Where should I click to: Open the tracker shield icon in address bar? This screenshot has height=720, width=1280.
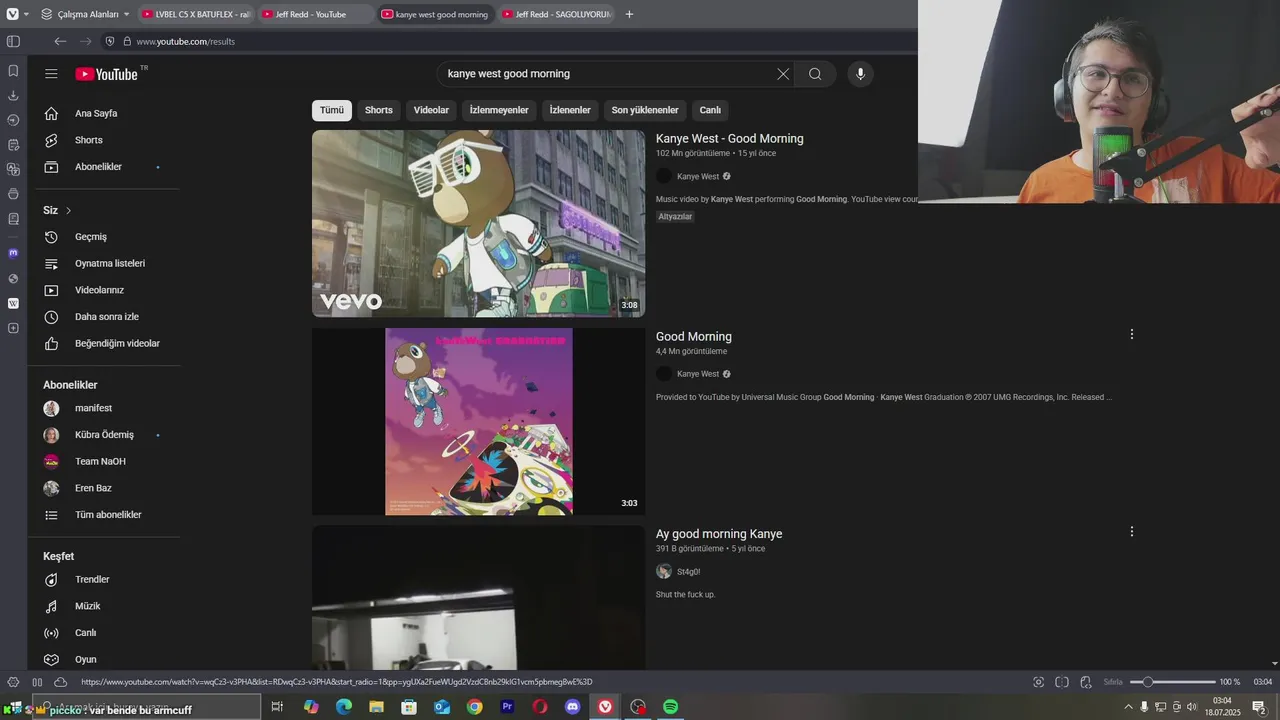[110, 41]
